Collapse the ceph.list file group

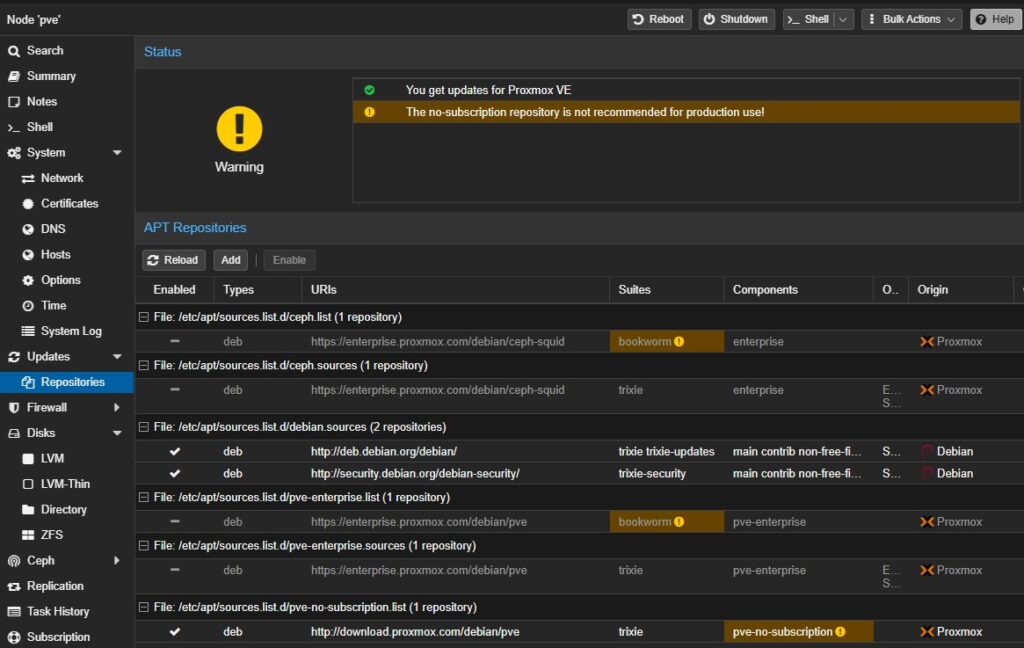tap(144, 317)
